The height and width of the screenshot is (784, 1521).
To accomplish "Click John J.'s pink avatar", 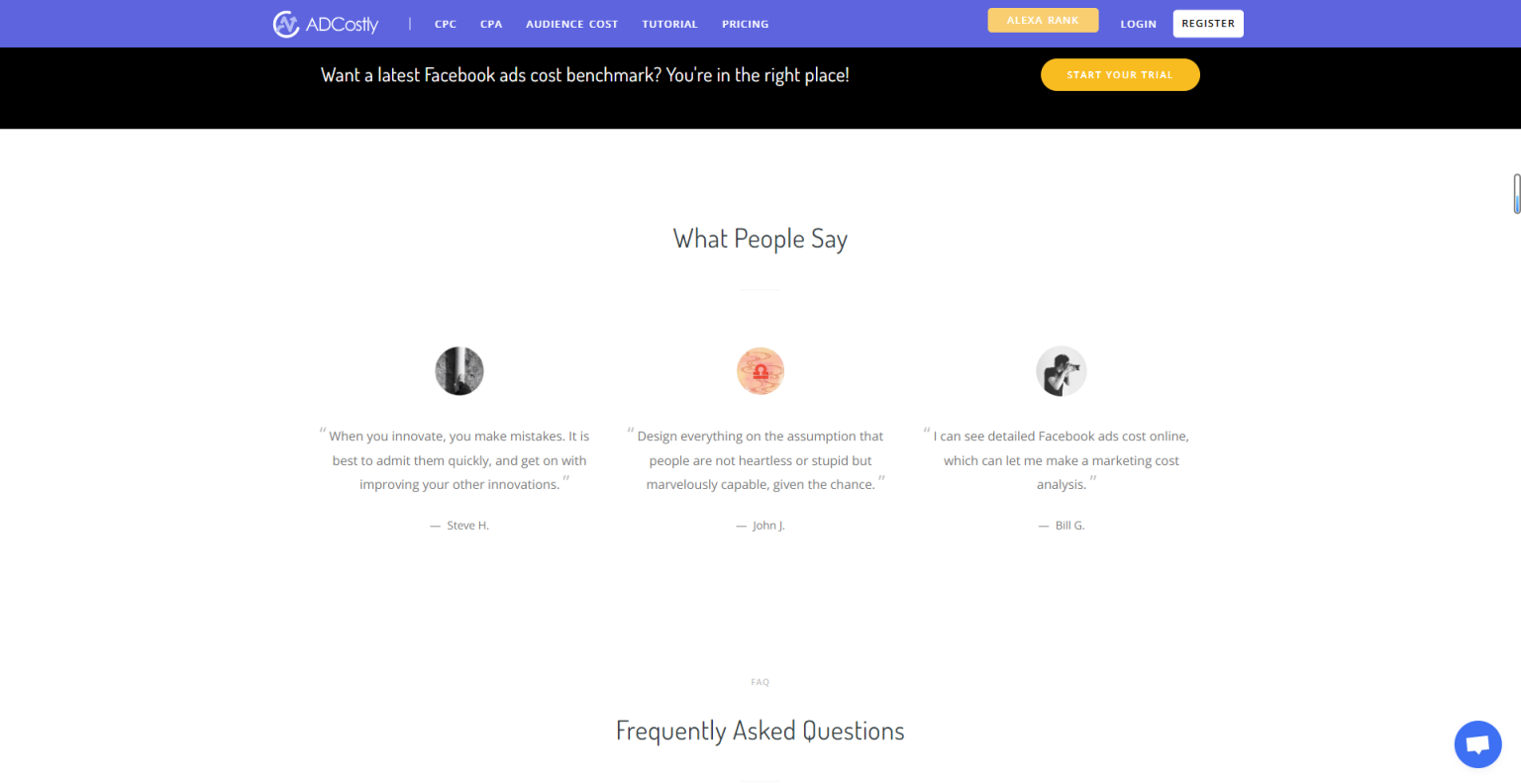I will [x=760, y=371].
